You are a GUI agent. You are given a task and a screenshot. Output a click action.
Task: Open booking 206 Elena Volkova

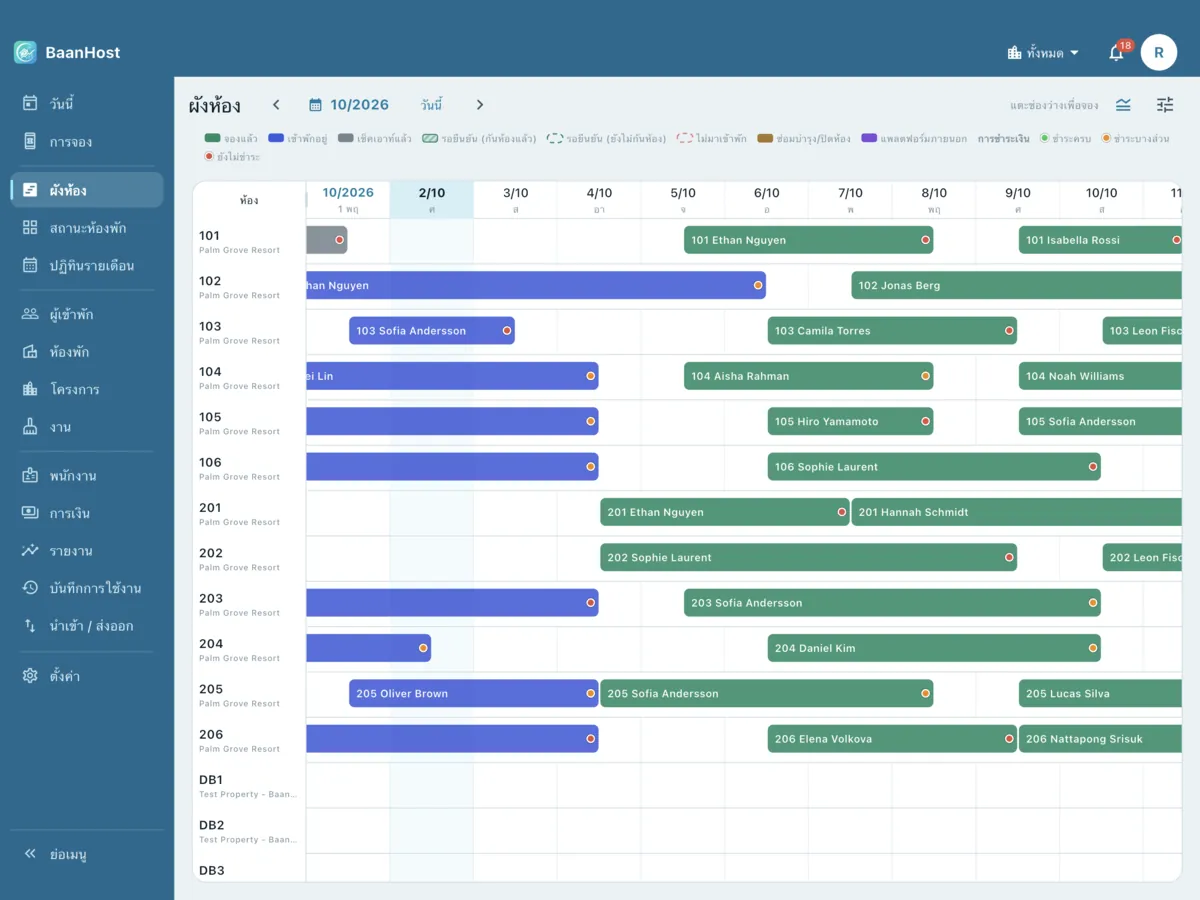pyautogui.click(x=893, y=739)
